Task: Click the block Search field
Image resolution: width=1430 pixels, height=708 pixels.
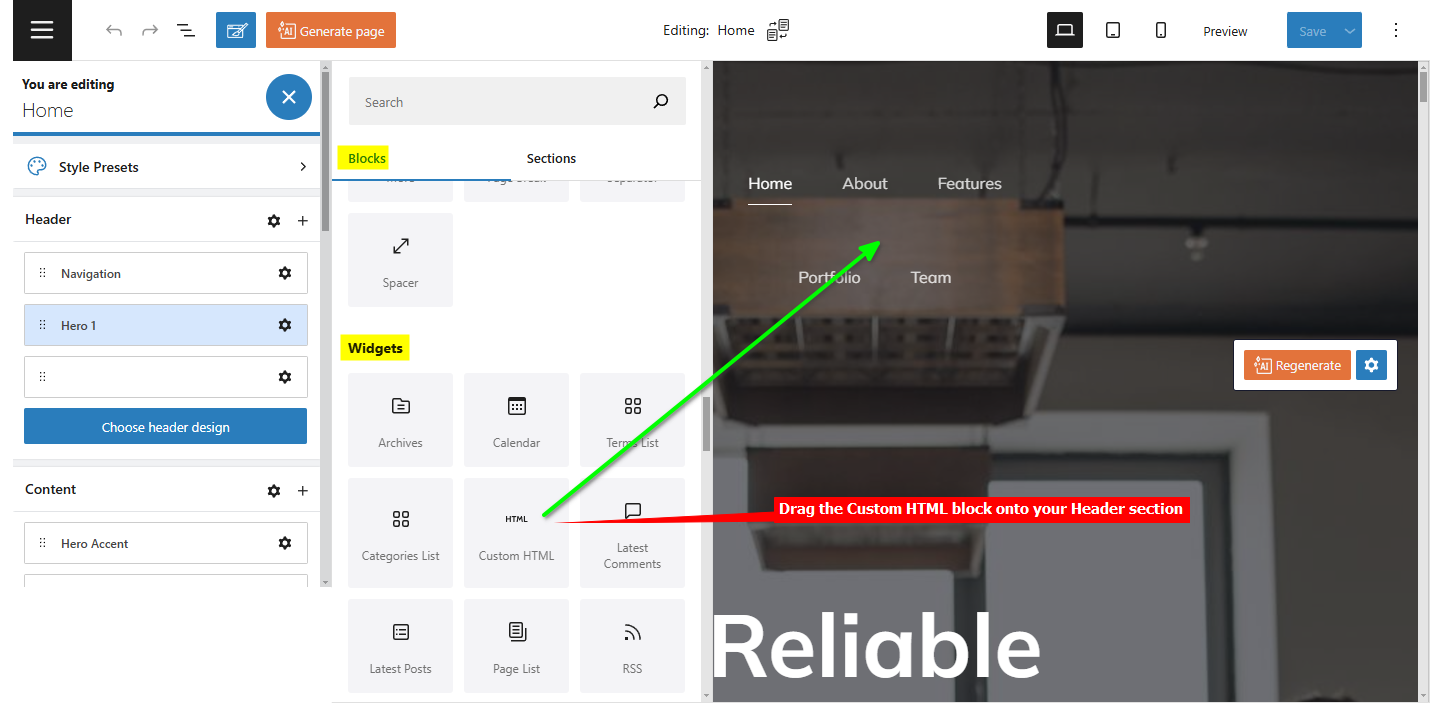Action: (517, 101)
